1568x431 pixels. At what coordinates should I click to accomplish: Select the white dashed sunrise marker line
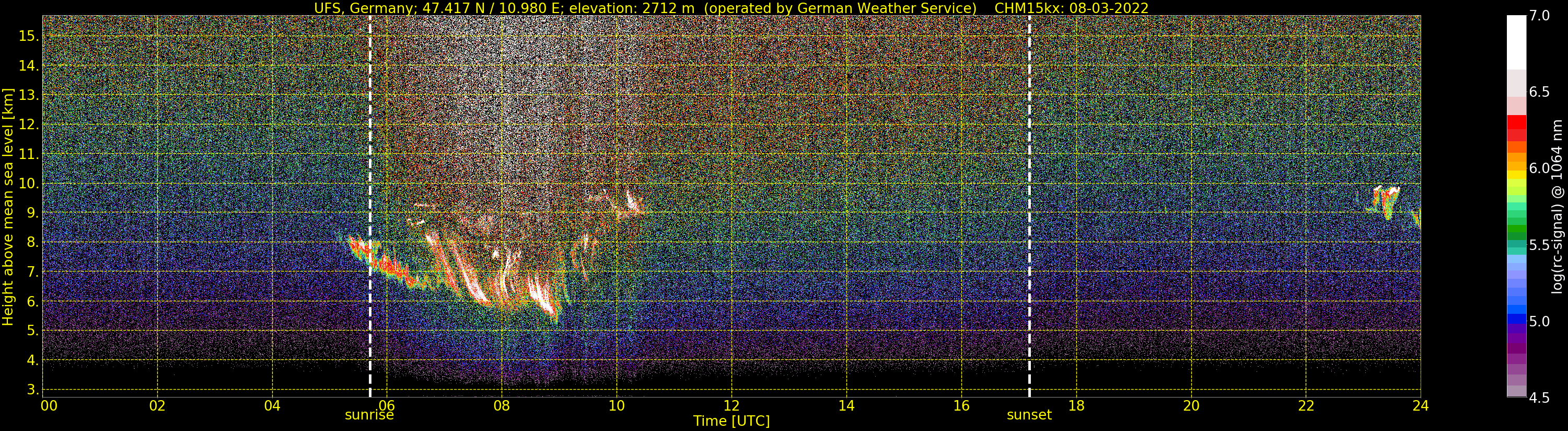(x=370, y=207)
